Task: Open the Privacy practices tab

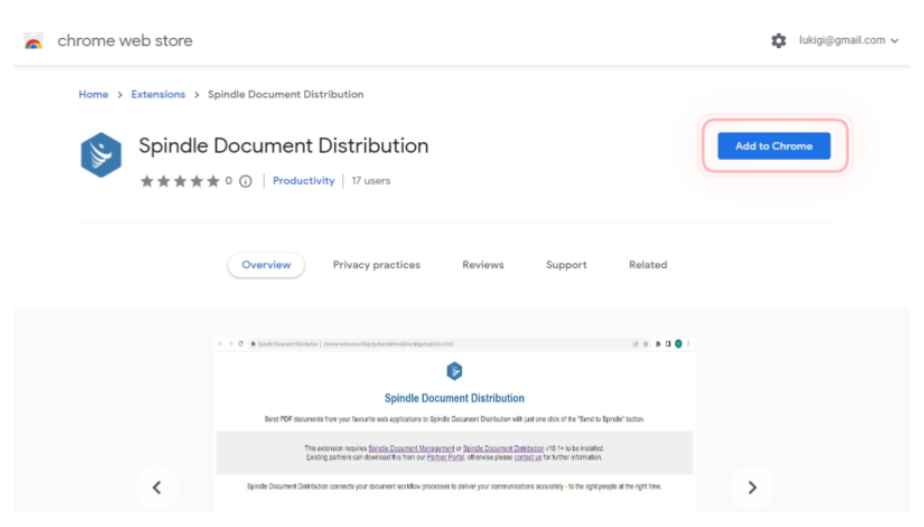Action: [x=376, y=265]
